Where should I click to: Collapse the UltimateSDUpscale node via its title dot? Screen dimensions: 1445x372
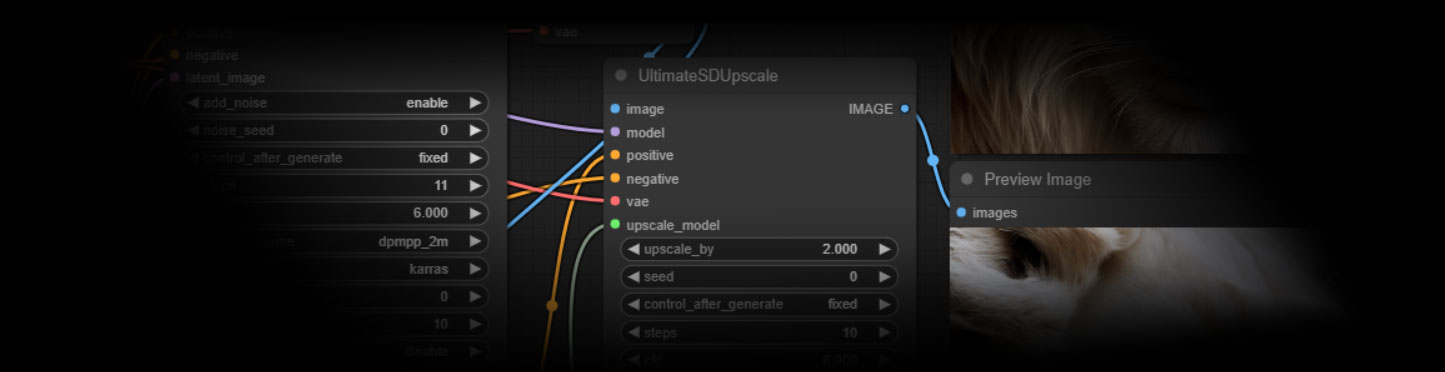pos(621,75)
